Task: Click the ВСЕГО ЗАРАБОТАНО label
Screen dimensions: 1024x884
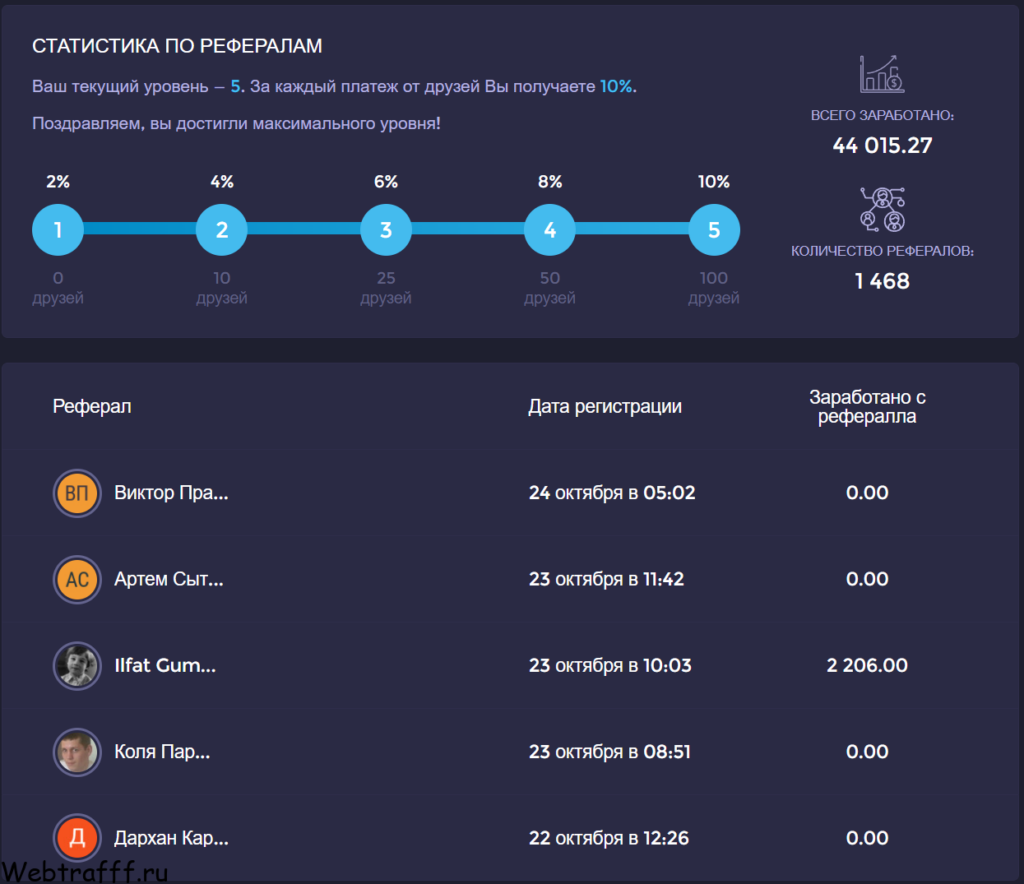Action: coord(882,116)
